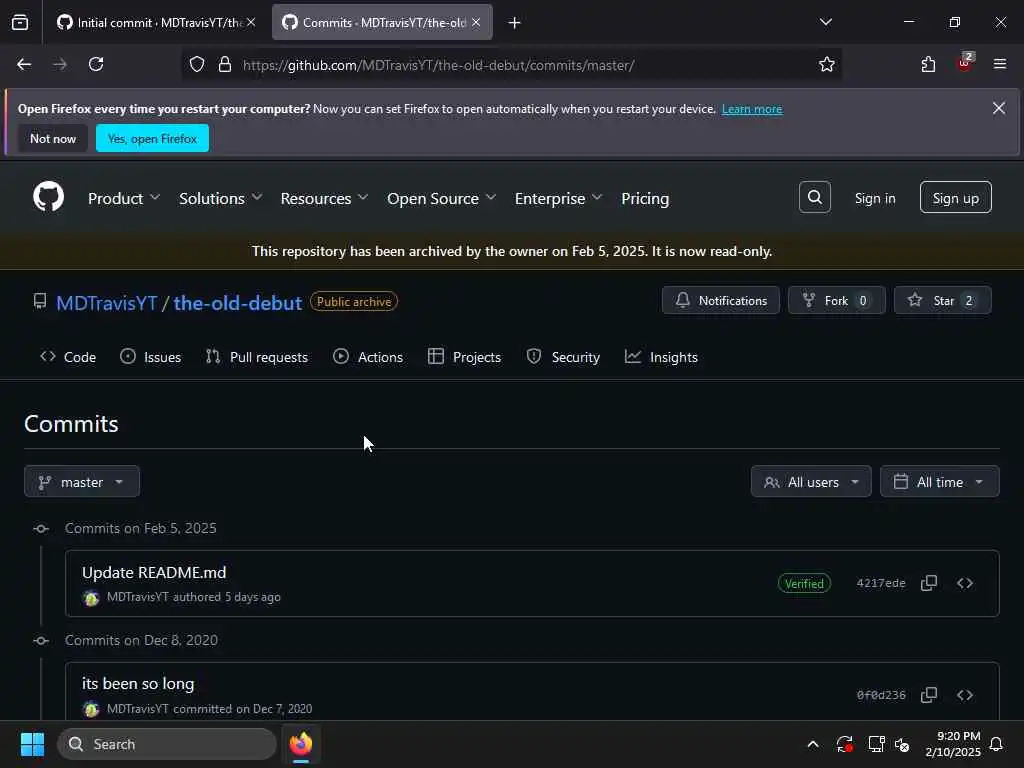
Task: Switch to the Initial commit browser tab
Action: coord(155,22)
